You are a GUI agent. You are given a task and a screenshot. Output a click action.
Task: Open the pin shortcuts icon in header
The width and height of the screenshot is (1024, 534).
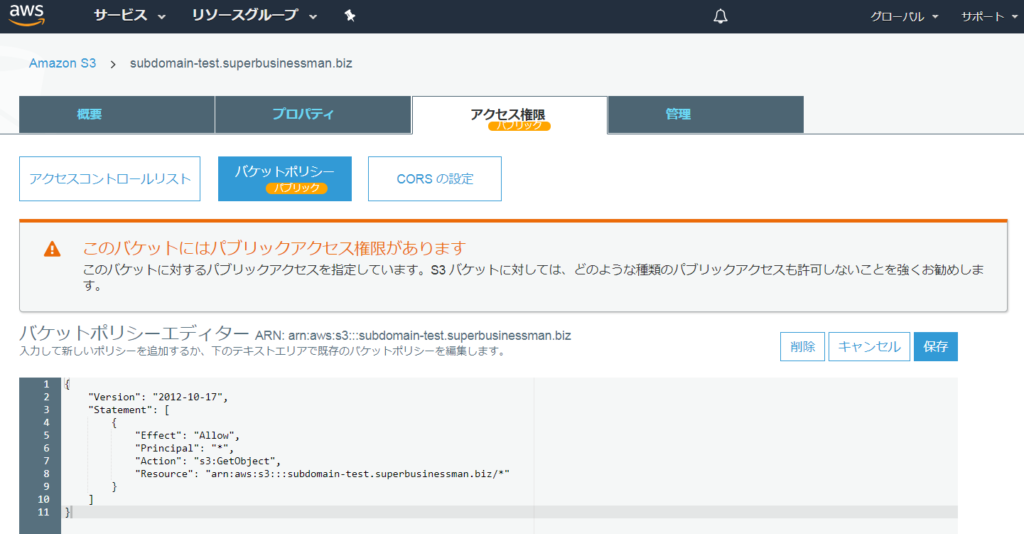pyautogui.click(x=350, y=16)
